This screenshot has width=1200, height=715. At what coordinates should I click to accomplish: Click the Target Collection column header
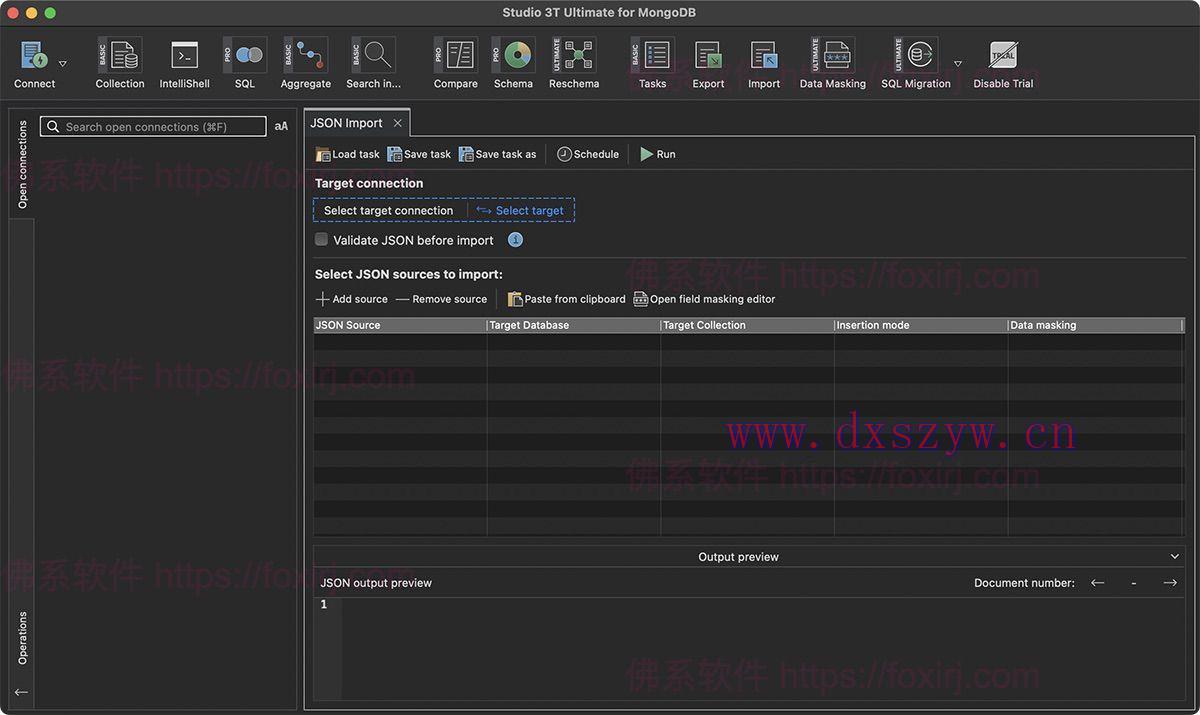point(747,325)
